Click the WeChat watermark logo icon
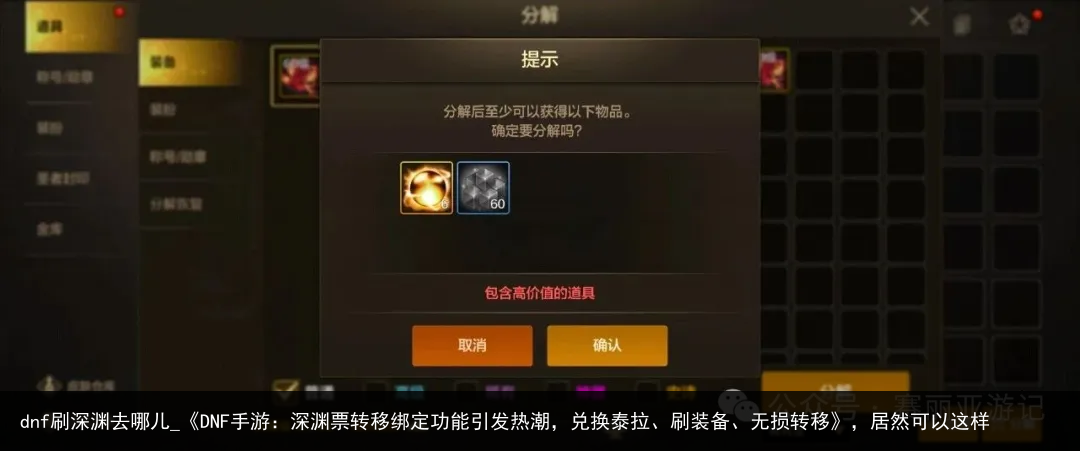Screen dimensions: 1080x451 point(736,403)
